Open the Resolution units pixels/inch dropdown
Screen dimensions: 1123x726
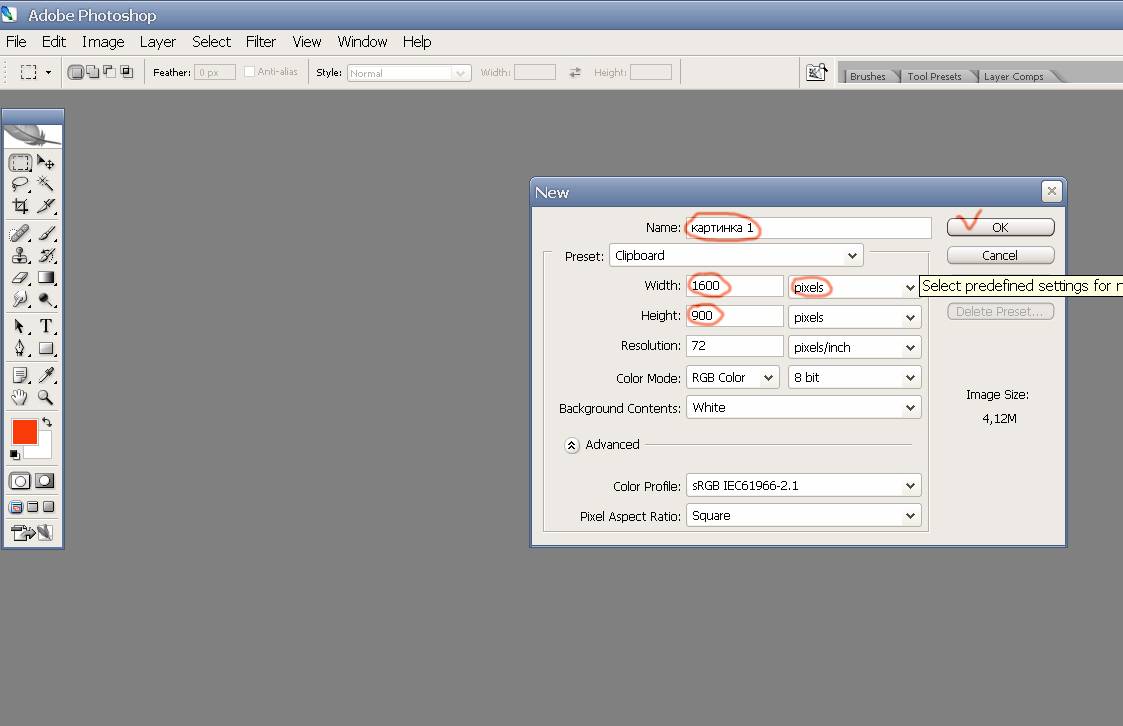tap(854, 347)
